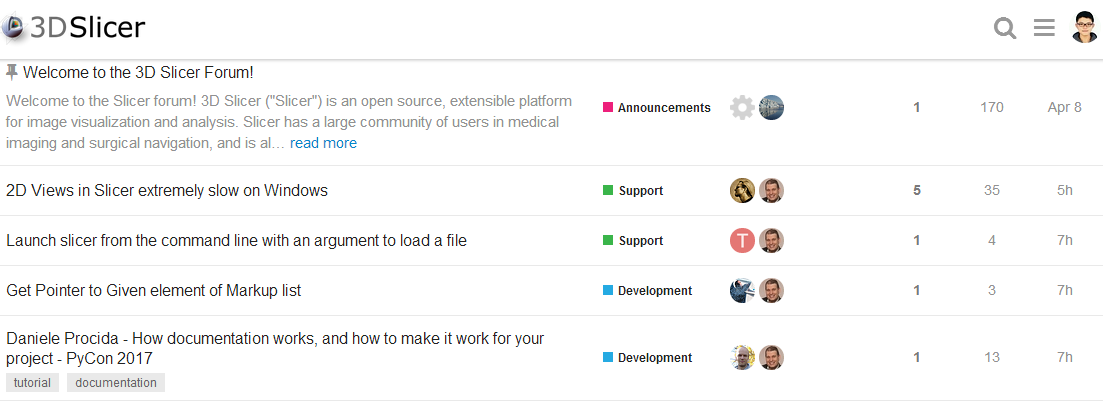
Task: Click golden avatar on 2D Views topic
Action: coord(742,191)
